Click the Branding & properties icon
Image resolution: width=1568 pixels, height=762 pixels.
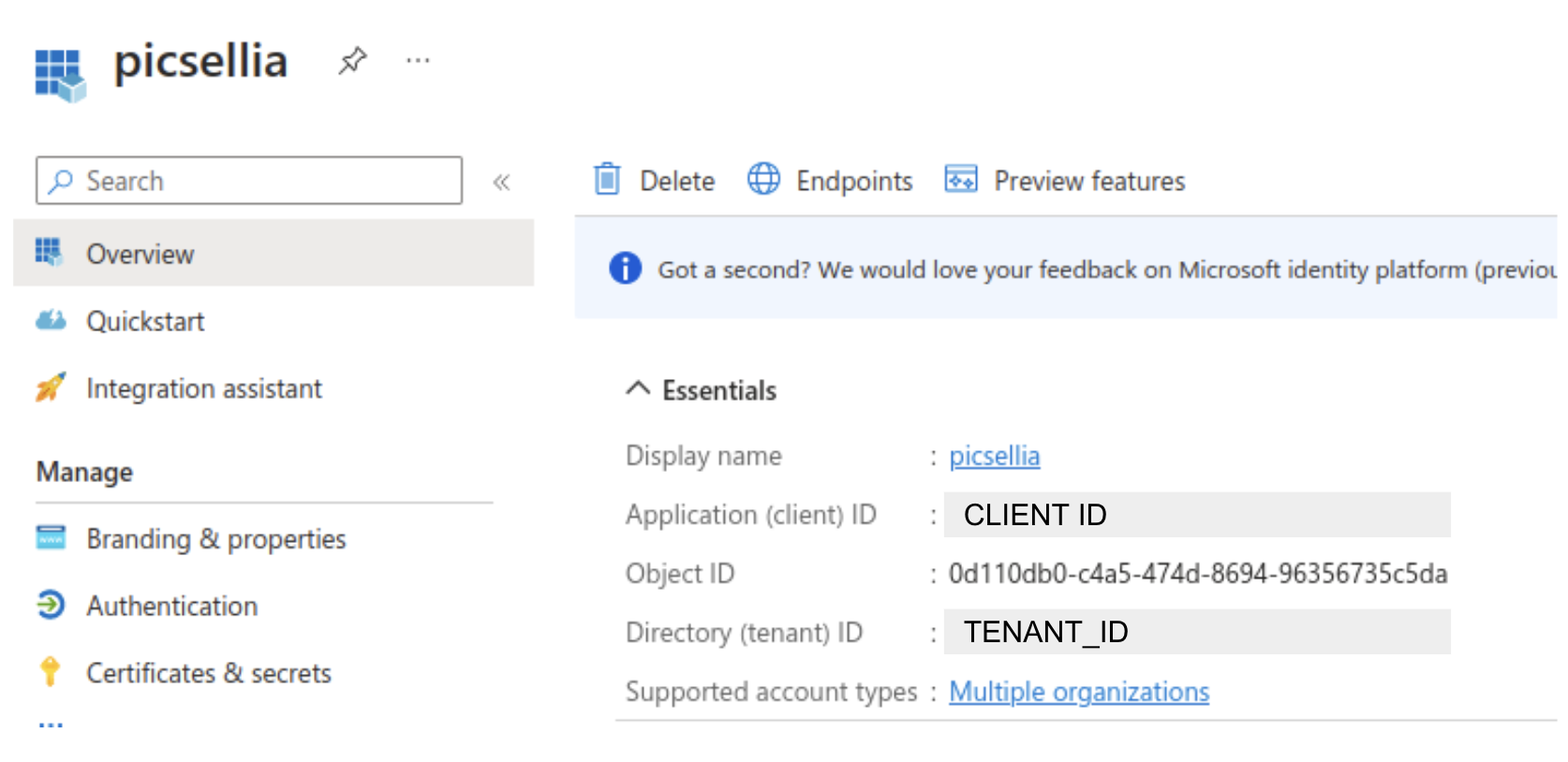51,537
